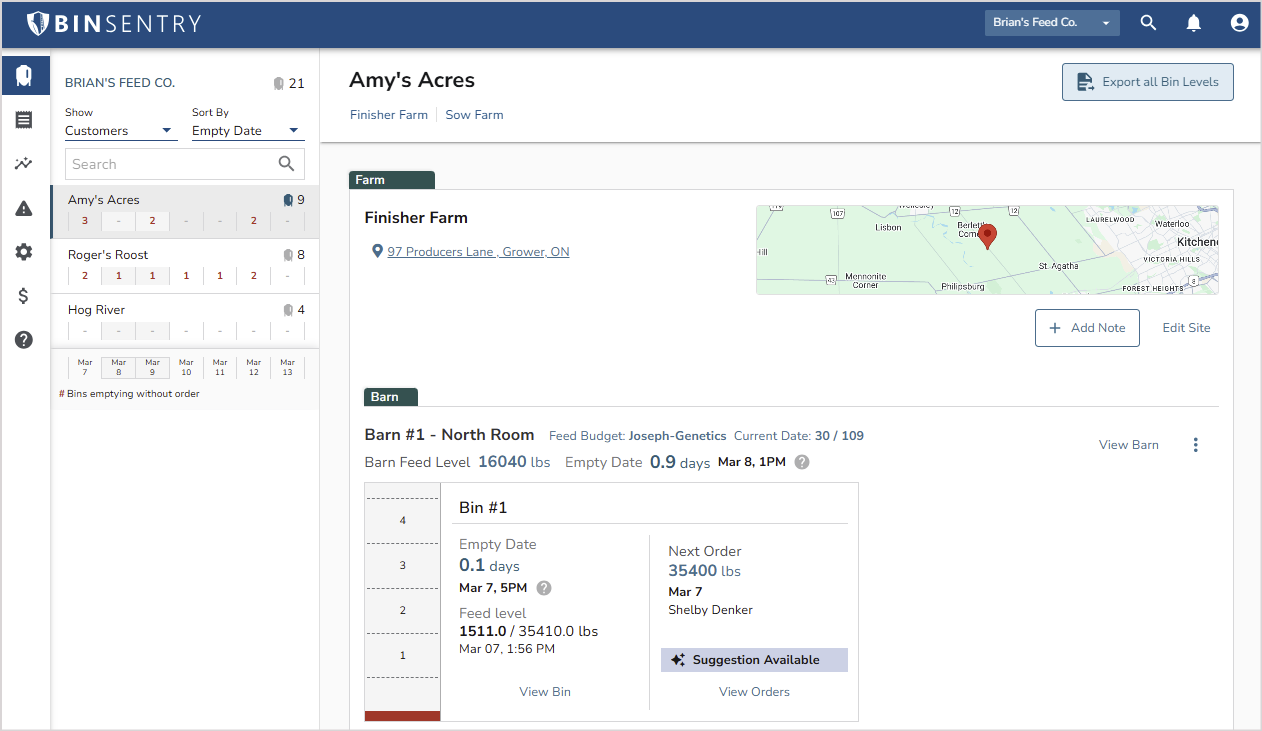
Task: Click the Joseph-Genetics feed budget link
Action: pyautogui.click(x=677, y=436)
